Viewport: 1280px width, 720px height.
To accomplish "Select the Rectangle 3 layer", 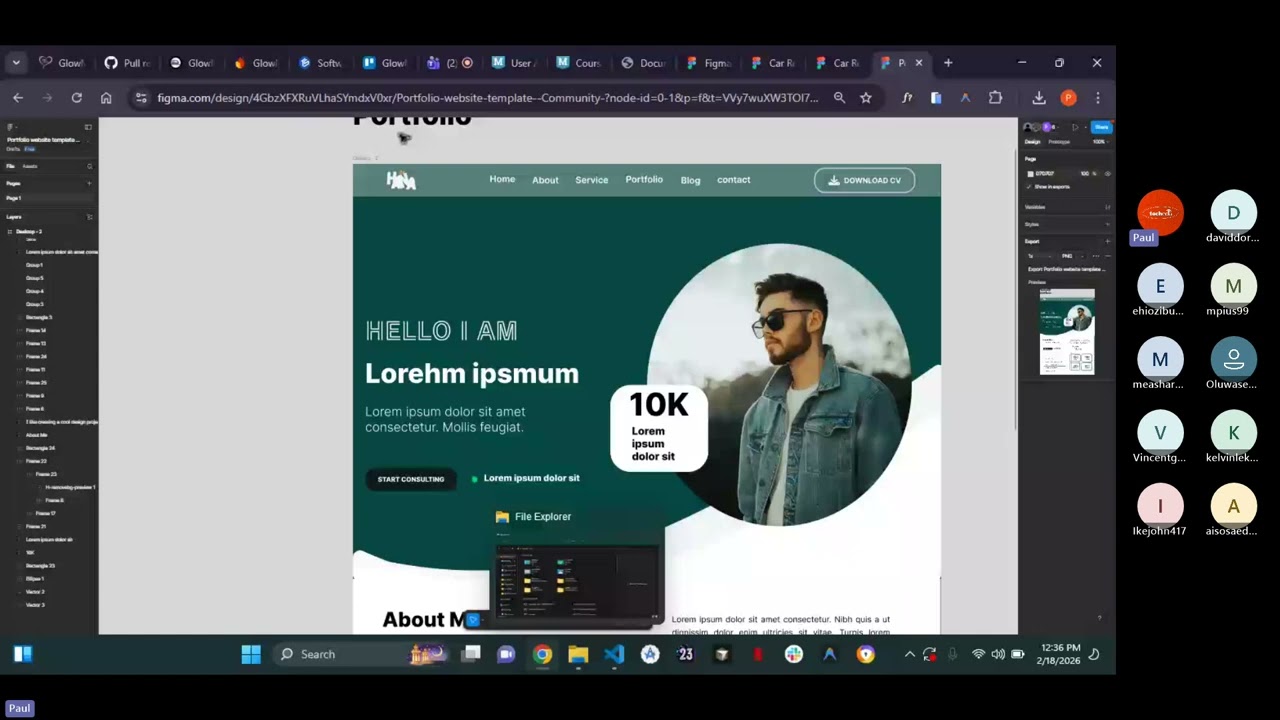I will coord(39,317).
